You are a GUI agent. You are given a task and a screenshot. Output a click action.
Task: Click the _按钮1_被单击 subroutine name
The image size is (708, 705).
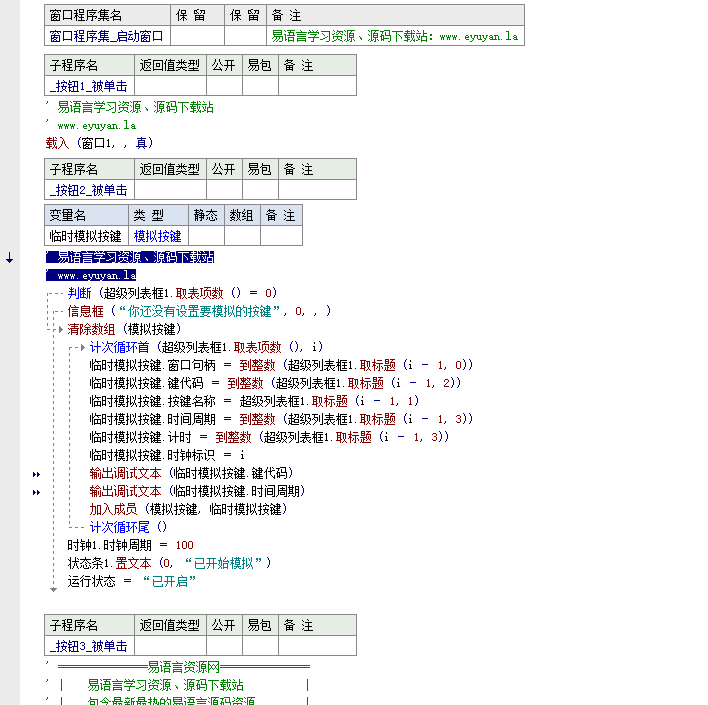click(x=88, y=86)
